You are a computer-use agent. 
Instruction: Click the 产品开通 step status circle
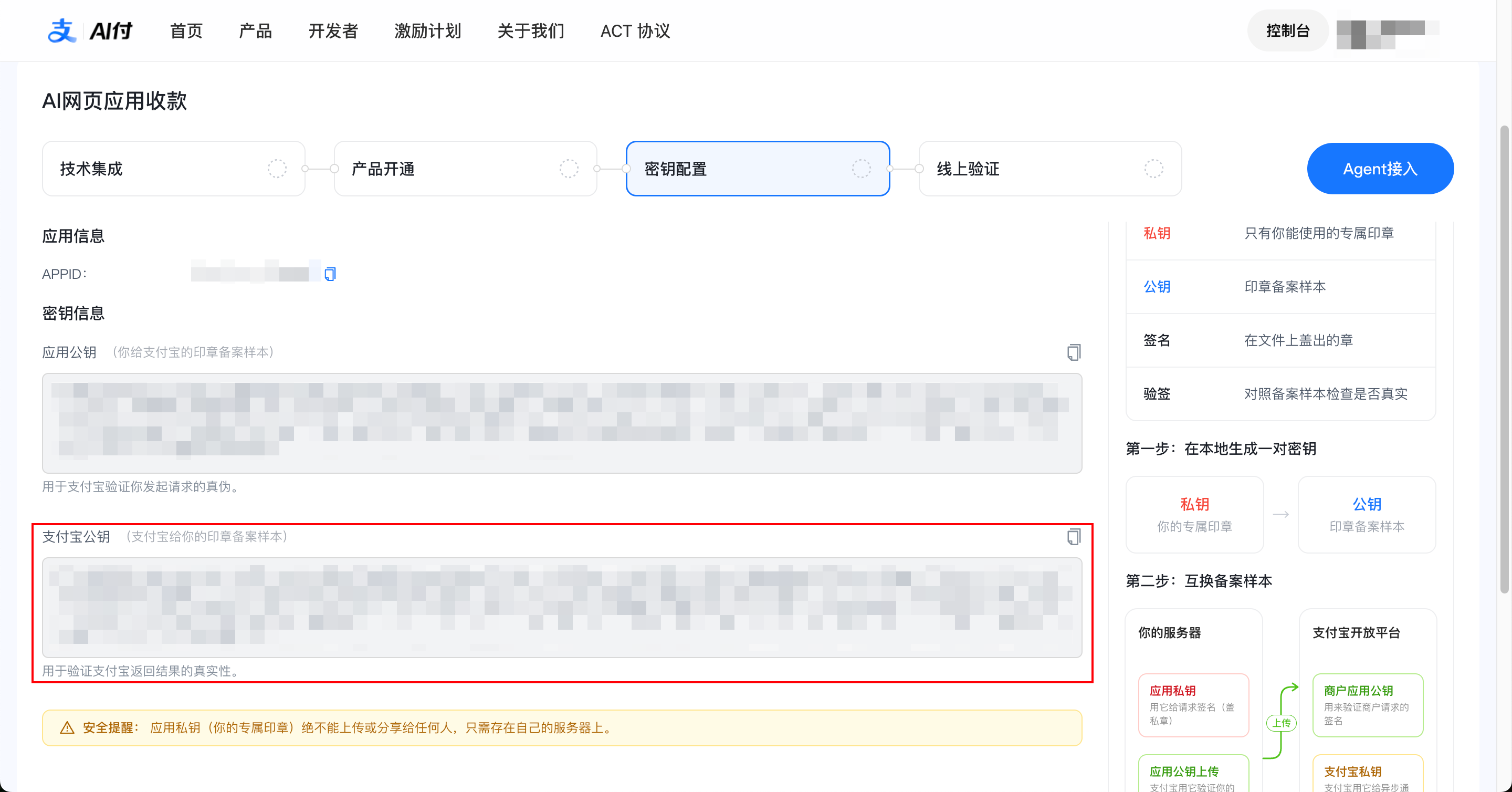tap(569, 169)
